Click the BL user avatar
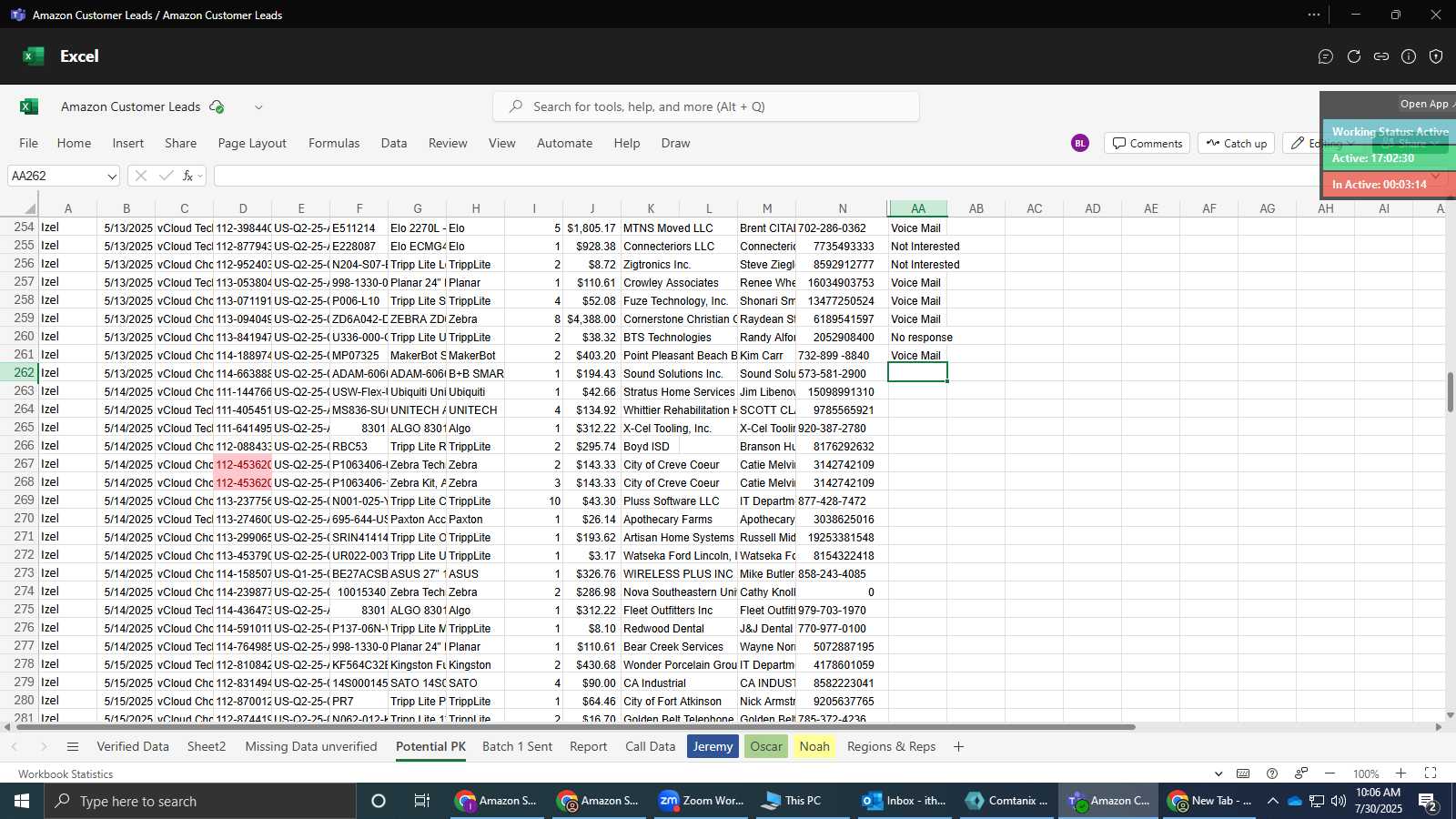Image resolution: width=1456 pixels, height=819 pixels. [x=1080, y=143]
